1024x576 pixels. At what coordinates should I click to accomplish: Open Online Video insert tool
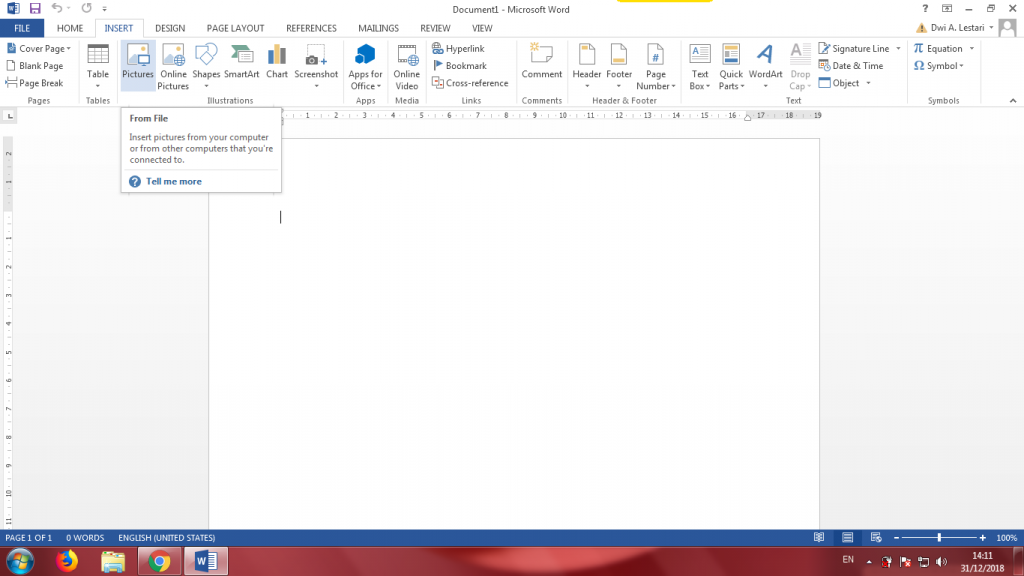(x=407, y=66)
